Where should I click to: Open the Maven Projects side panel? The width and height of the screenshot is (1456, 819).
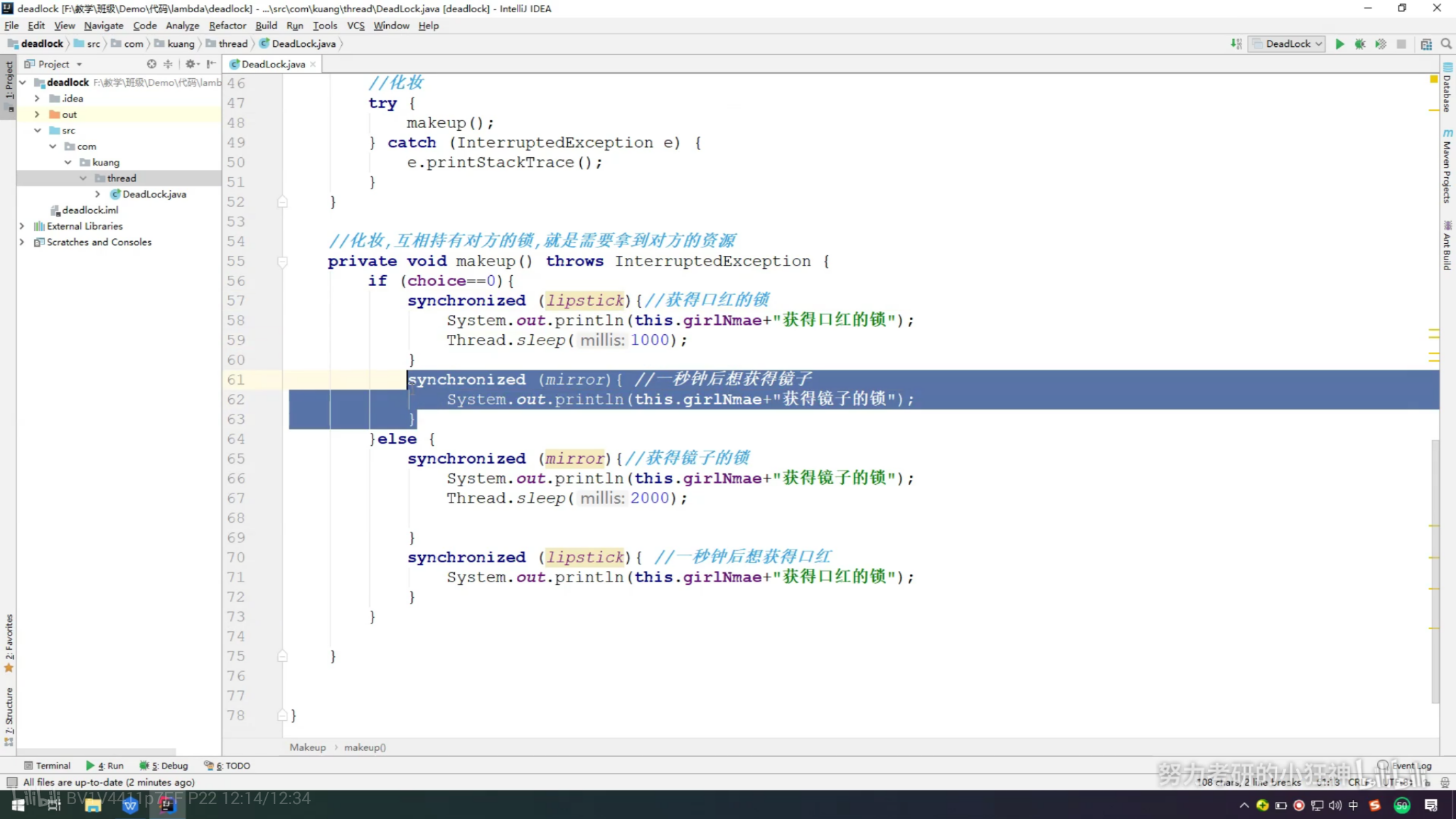click(x=1447, y=166)
